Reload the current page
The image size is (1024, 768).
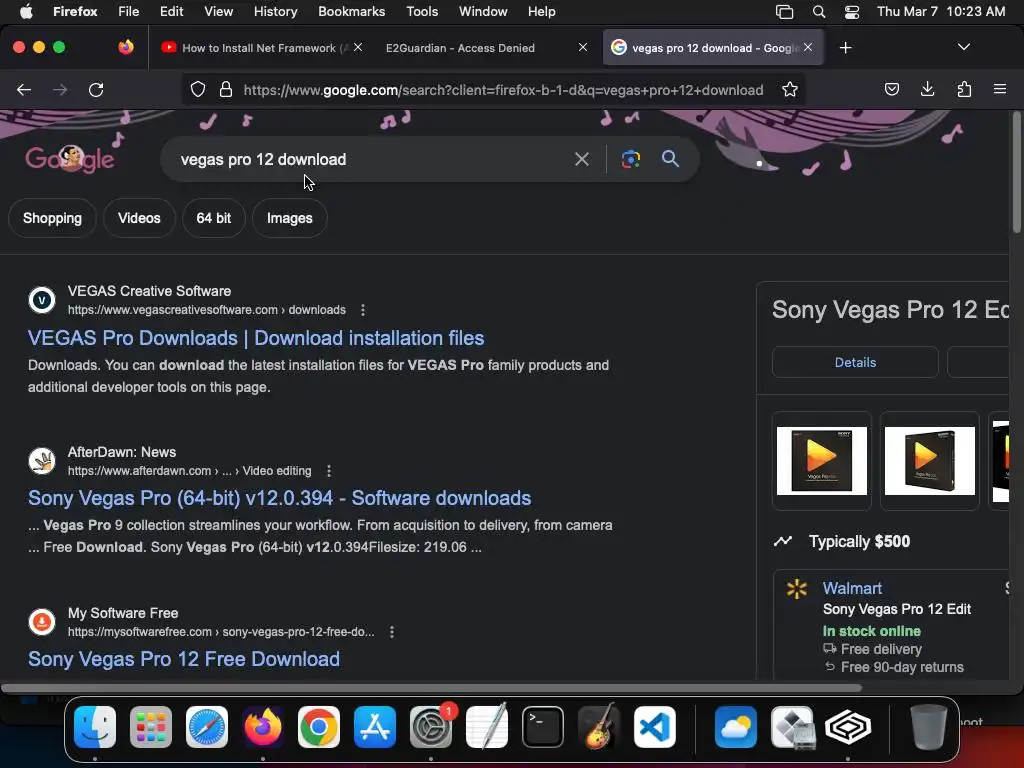pyautogui.click(x=96, y=89)
